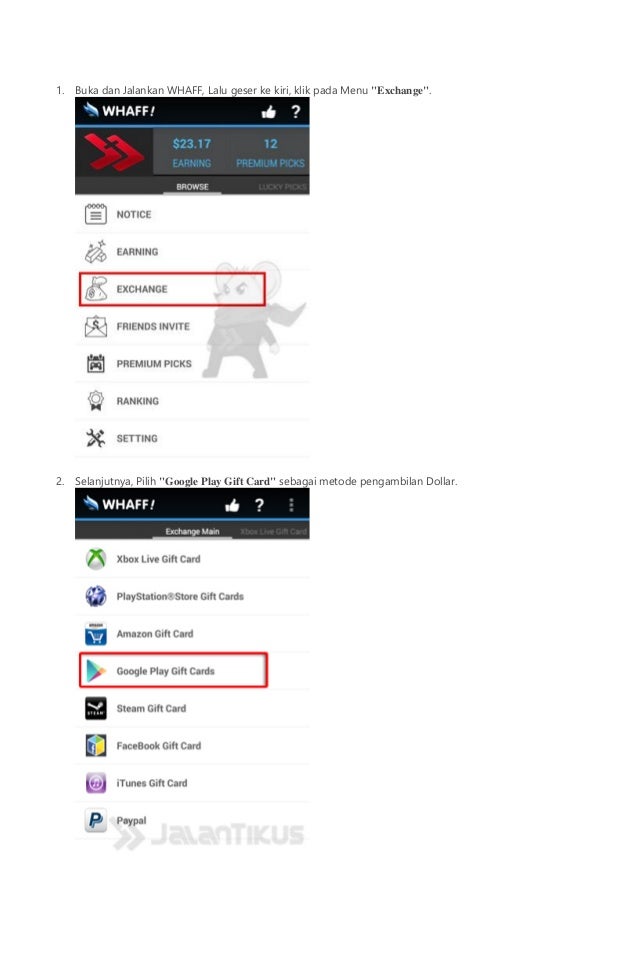This screenshot has height=976, width=638.
Task: Open the Xbox Live Gift Card tab
Action: 274,532
